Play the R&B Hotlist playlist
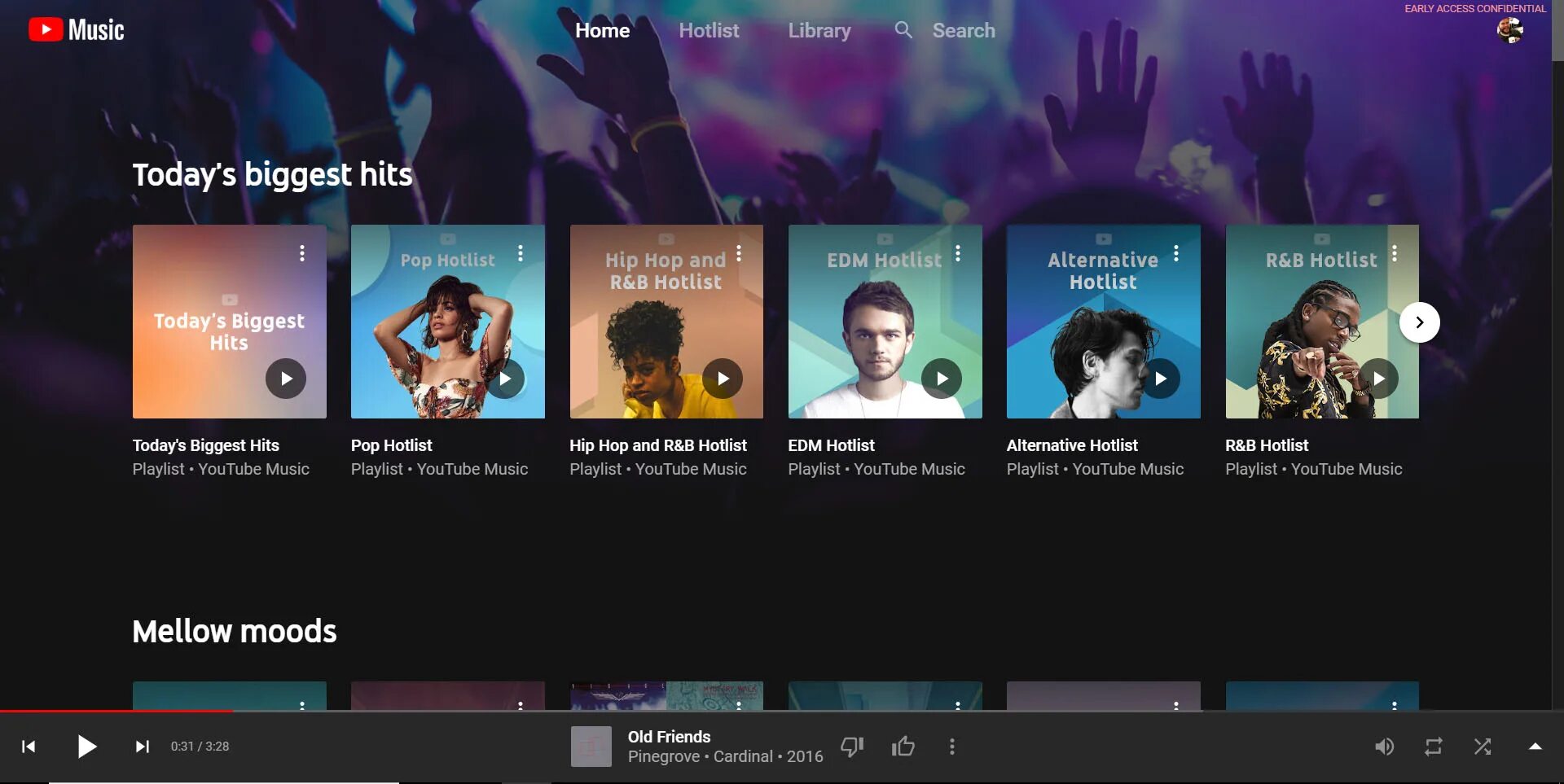 click(x=1378, y=379)
